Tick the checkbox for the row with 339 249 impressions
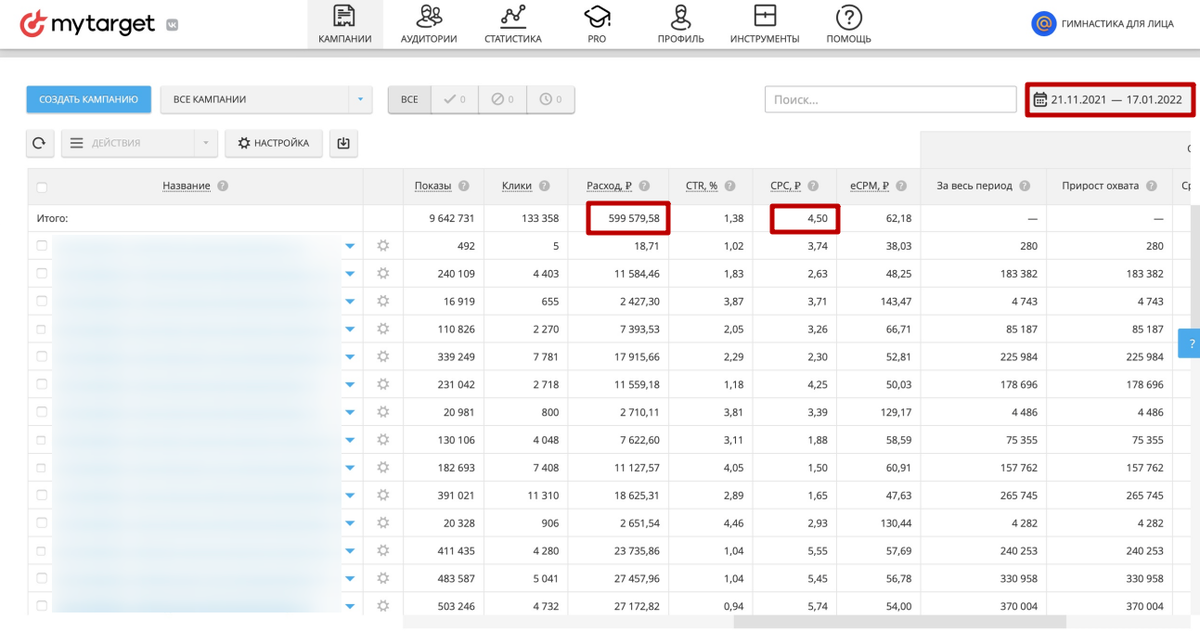Viewport: 1200px width, 632px height. (41, 356)
